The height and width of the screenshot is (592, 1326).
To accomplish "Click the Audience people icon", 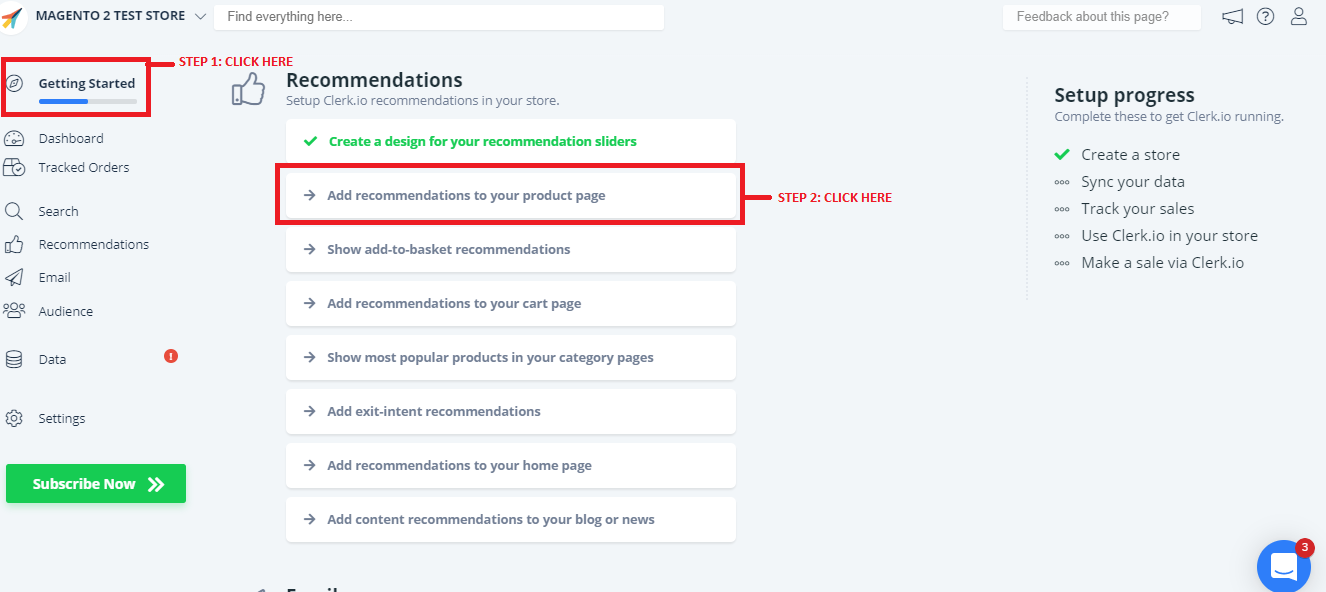I will click(x=14, y=311).
